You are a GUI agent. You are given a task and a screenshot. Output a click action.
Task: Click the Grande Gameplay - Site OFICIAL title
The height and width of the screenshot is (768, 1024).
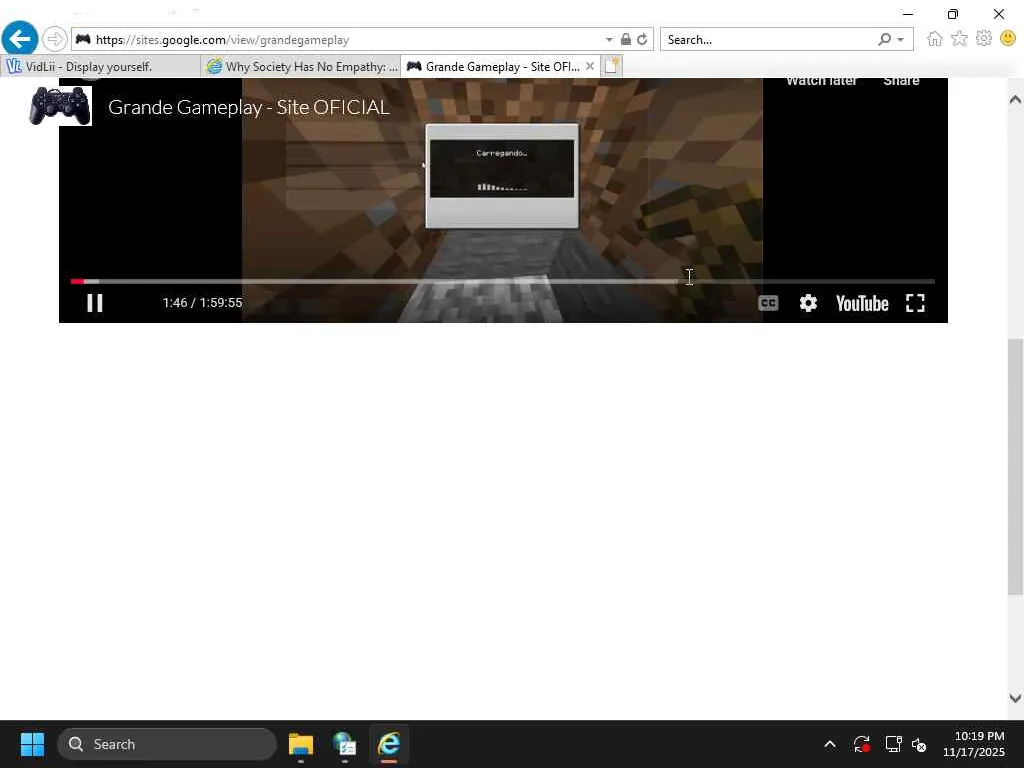pyautogui.click(x=249, y=107)
